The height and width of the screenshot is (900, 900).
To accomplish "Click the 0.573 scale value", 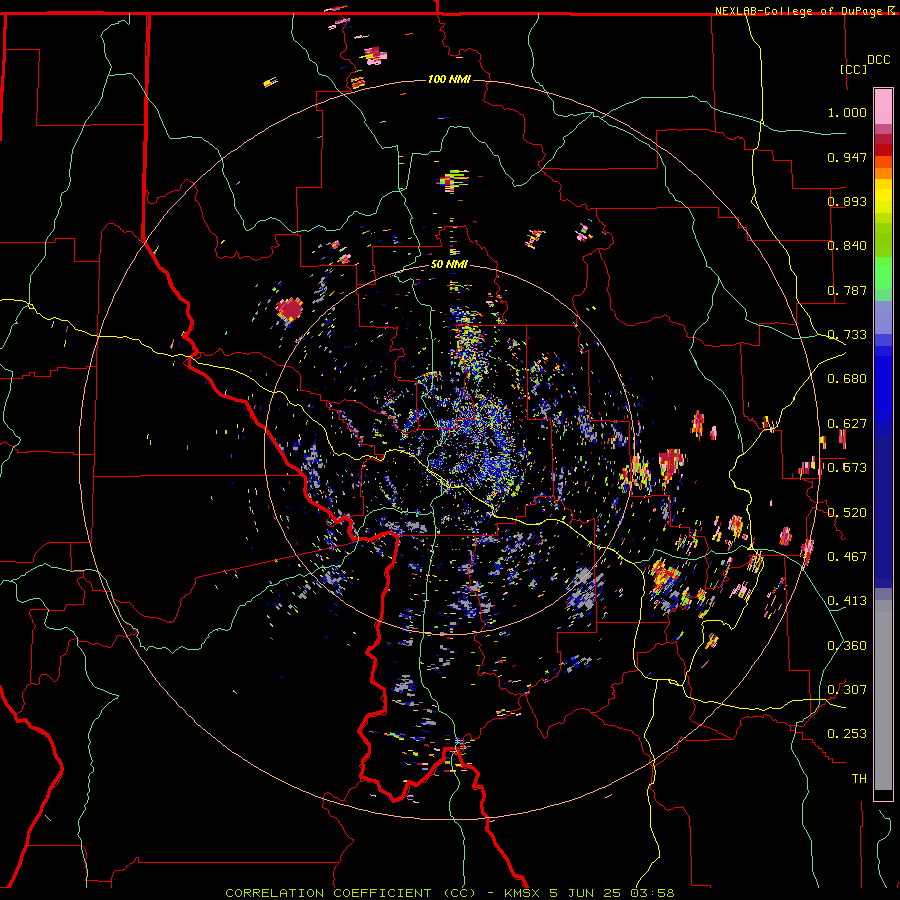I will point(847,468).
